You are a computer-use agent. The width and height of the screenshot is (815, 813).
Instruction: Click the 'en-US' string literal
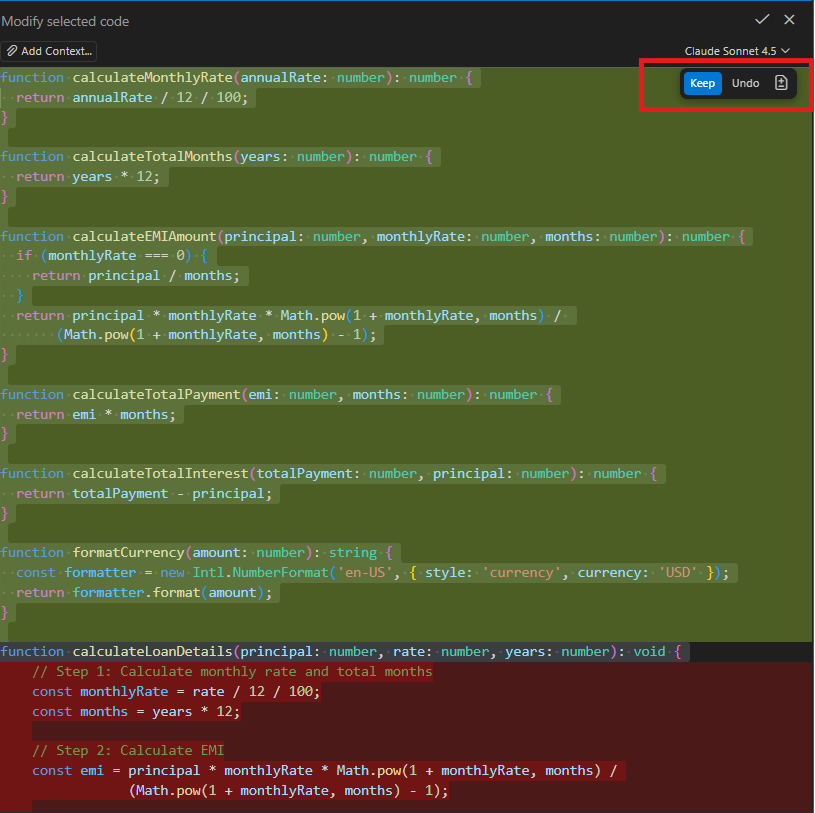point(364,573)
